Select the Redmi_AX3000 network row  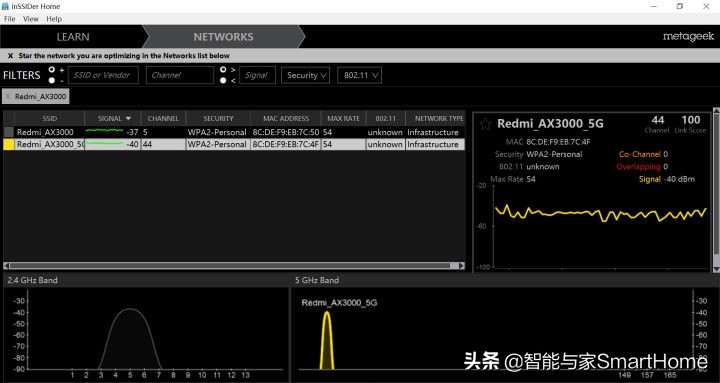(234, 132)
